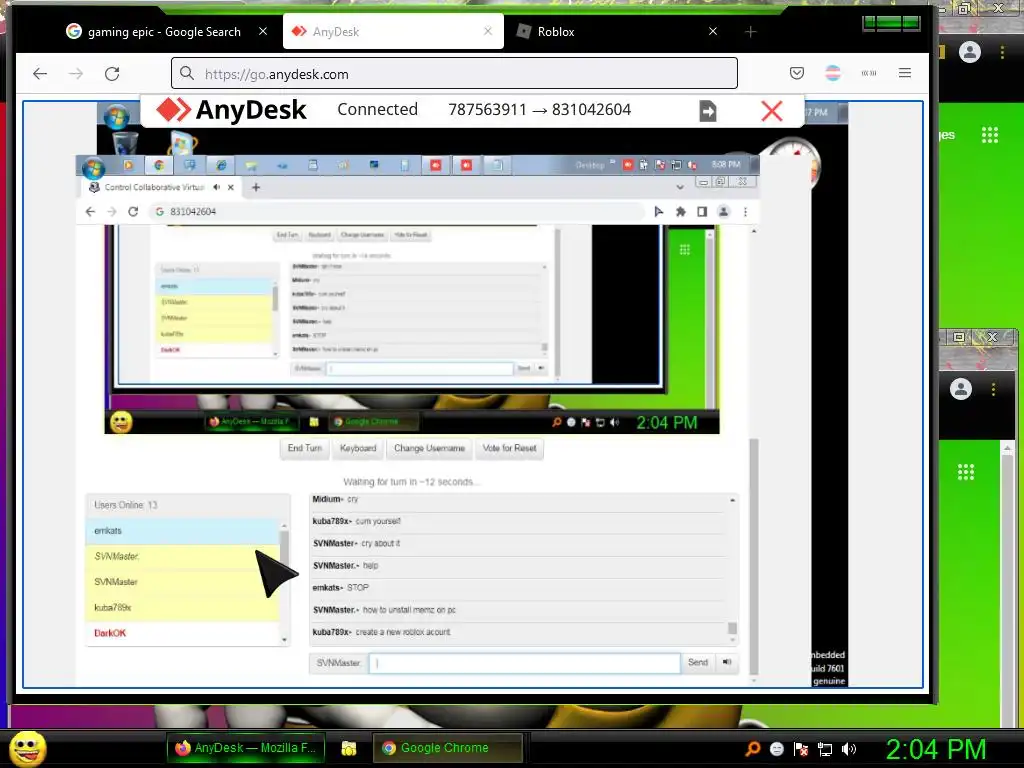Viewport: 1024px width, 768px height.
Task: Toggle the side panel icon in remote Chrome
Action: coord(702,212)
